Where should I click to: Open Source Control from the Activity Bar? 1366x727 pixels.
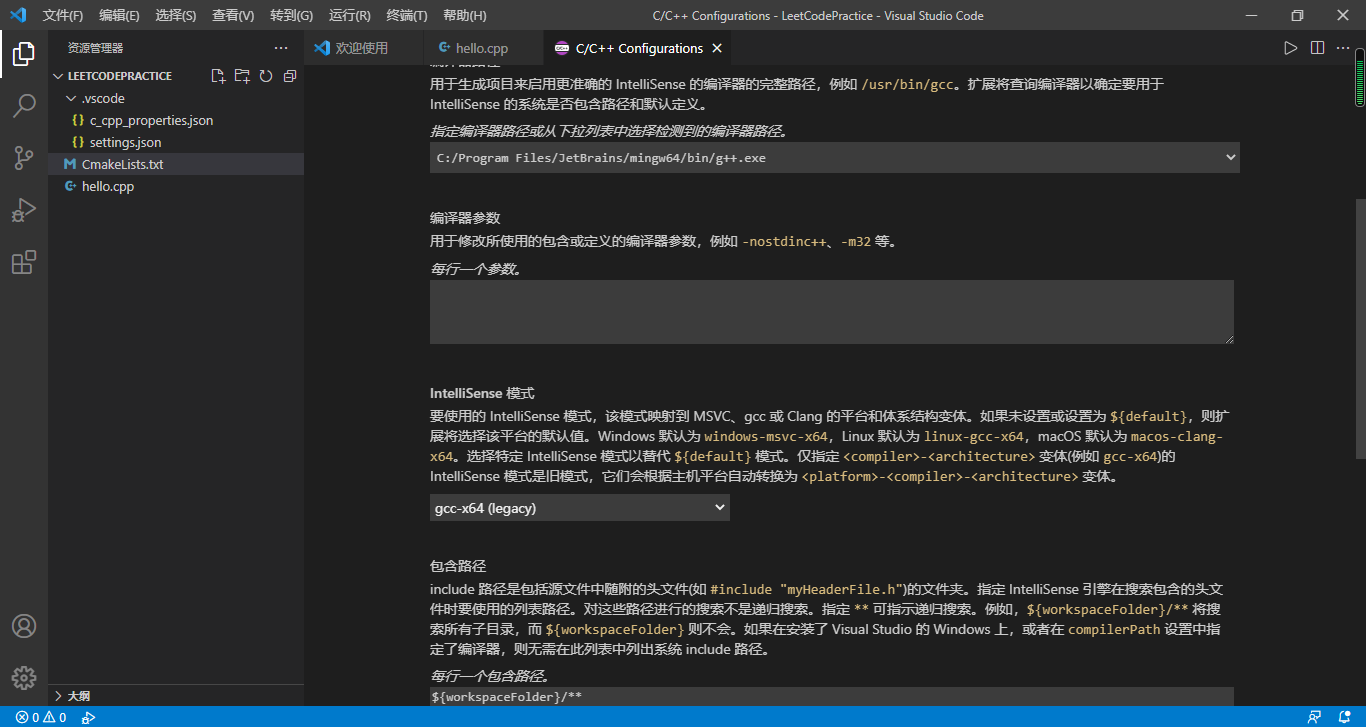click(24, 158)
